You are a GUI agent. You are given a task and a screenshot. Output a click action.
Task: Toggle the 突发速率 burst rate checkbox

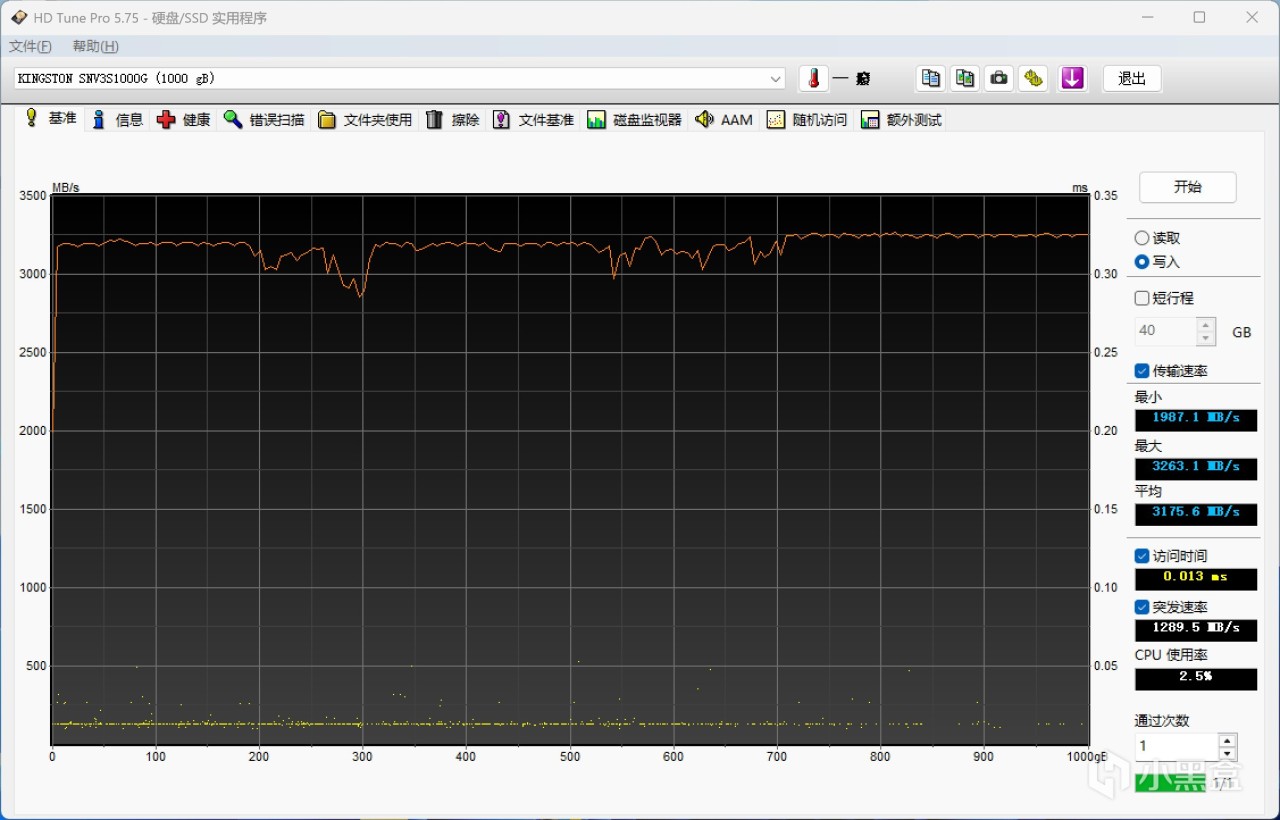click(x=1142, y=607)
